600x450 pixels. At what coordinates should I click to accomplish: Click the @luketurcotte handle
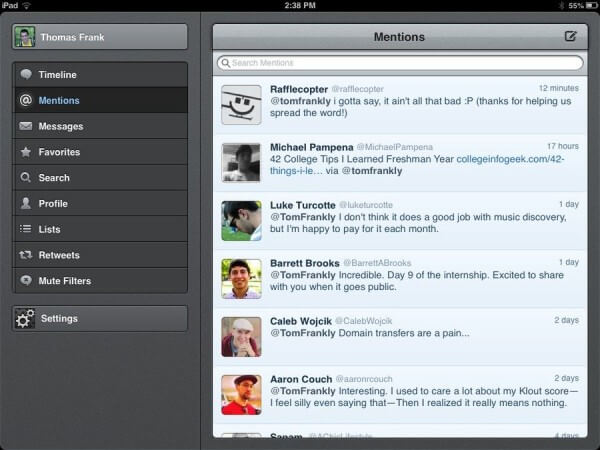pos(366,205)
